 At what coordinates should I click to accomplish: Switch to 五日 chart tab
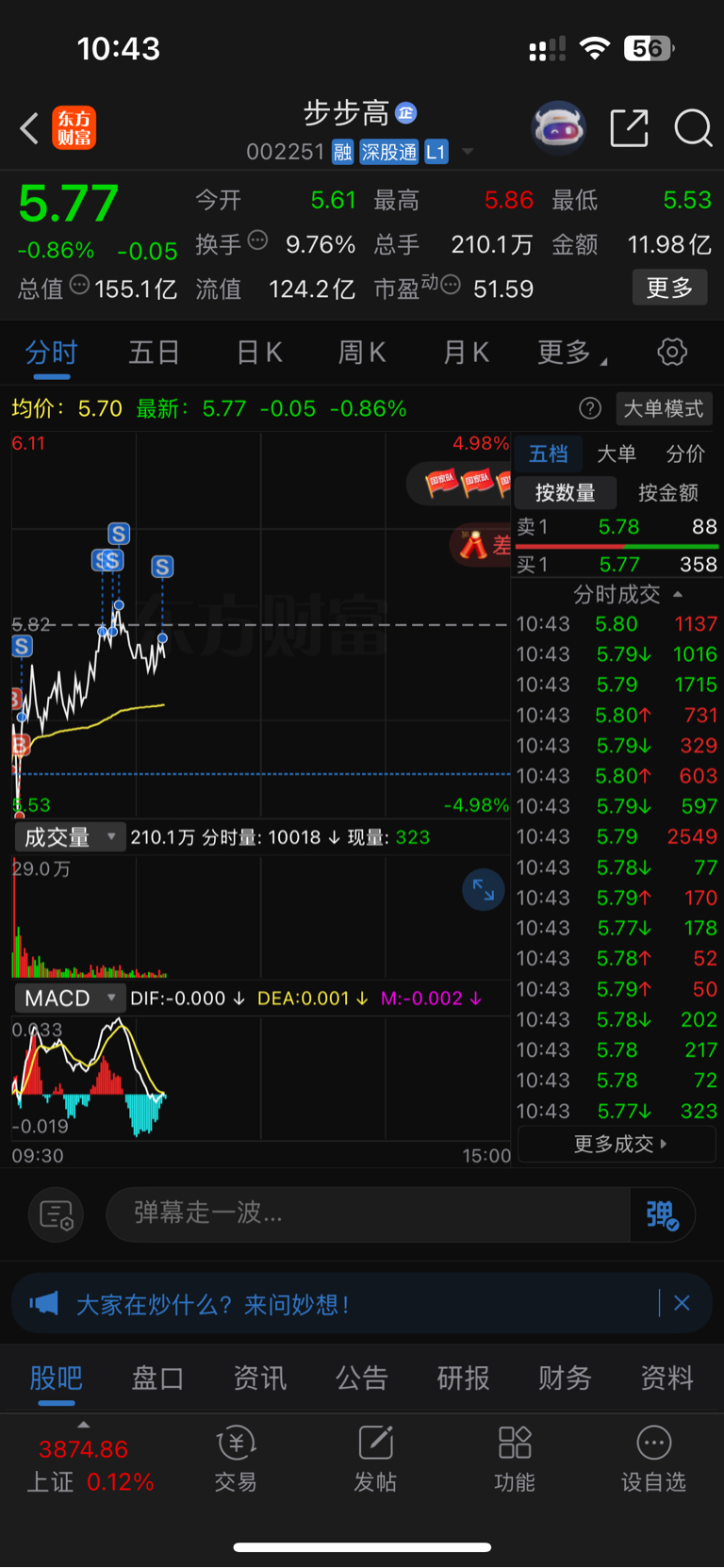[154, 353]
